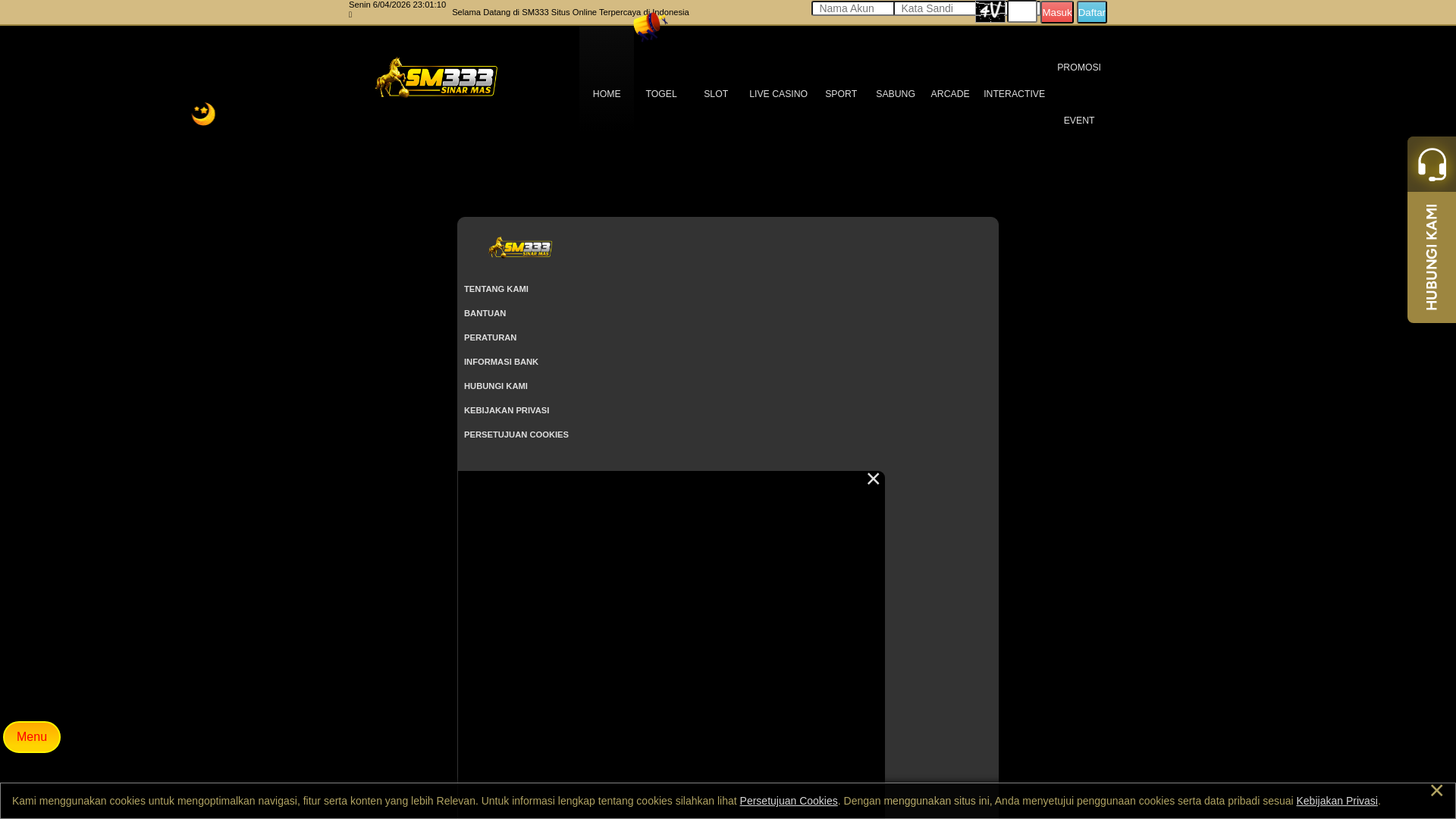Click the Daftar register button
This screenshot has width=1456, height=819.
[1092, 12]
